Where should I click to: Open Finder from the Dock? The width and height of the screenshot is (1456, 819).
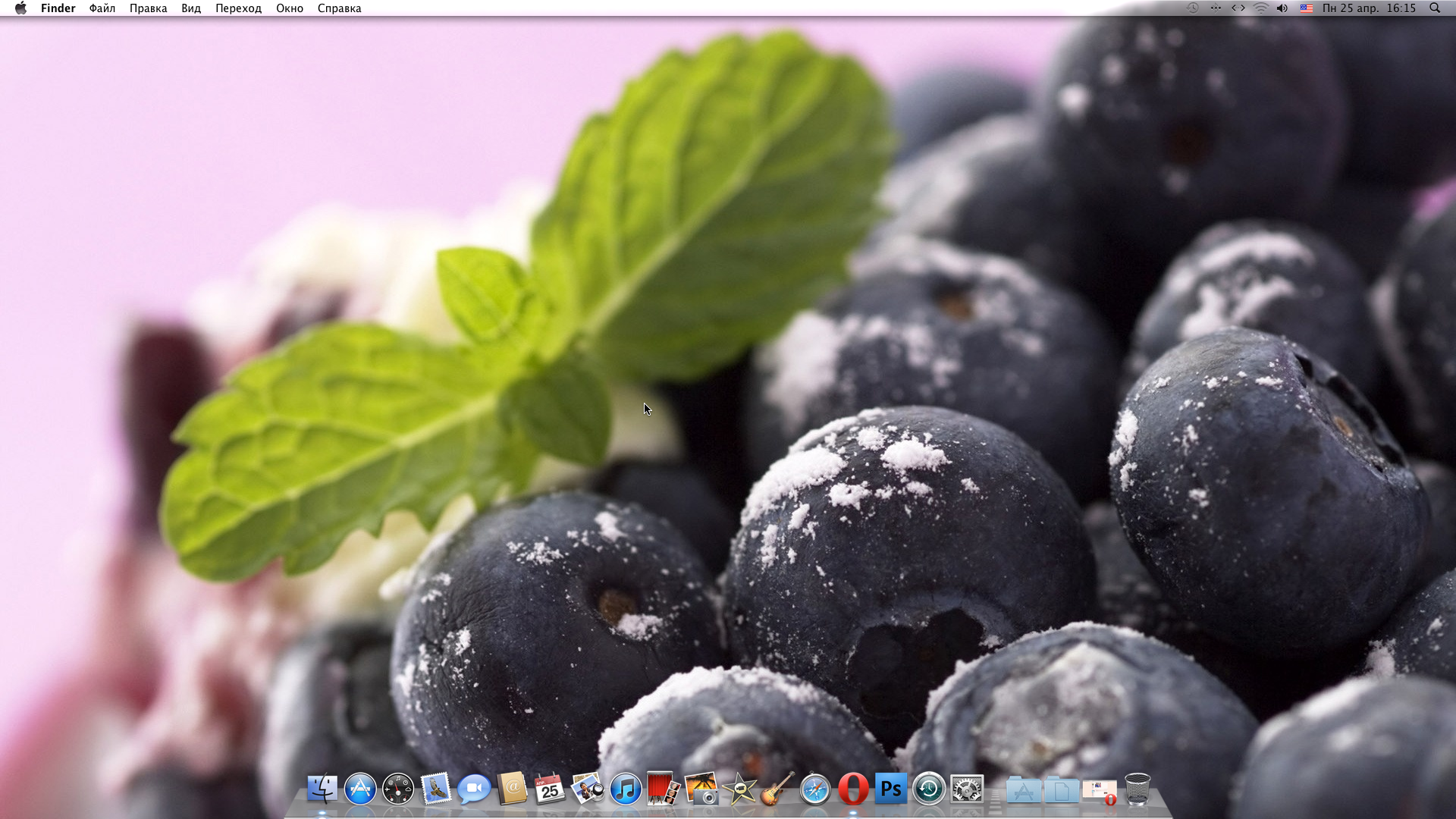coord(322,789)
